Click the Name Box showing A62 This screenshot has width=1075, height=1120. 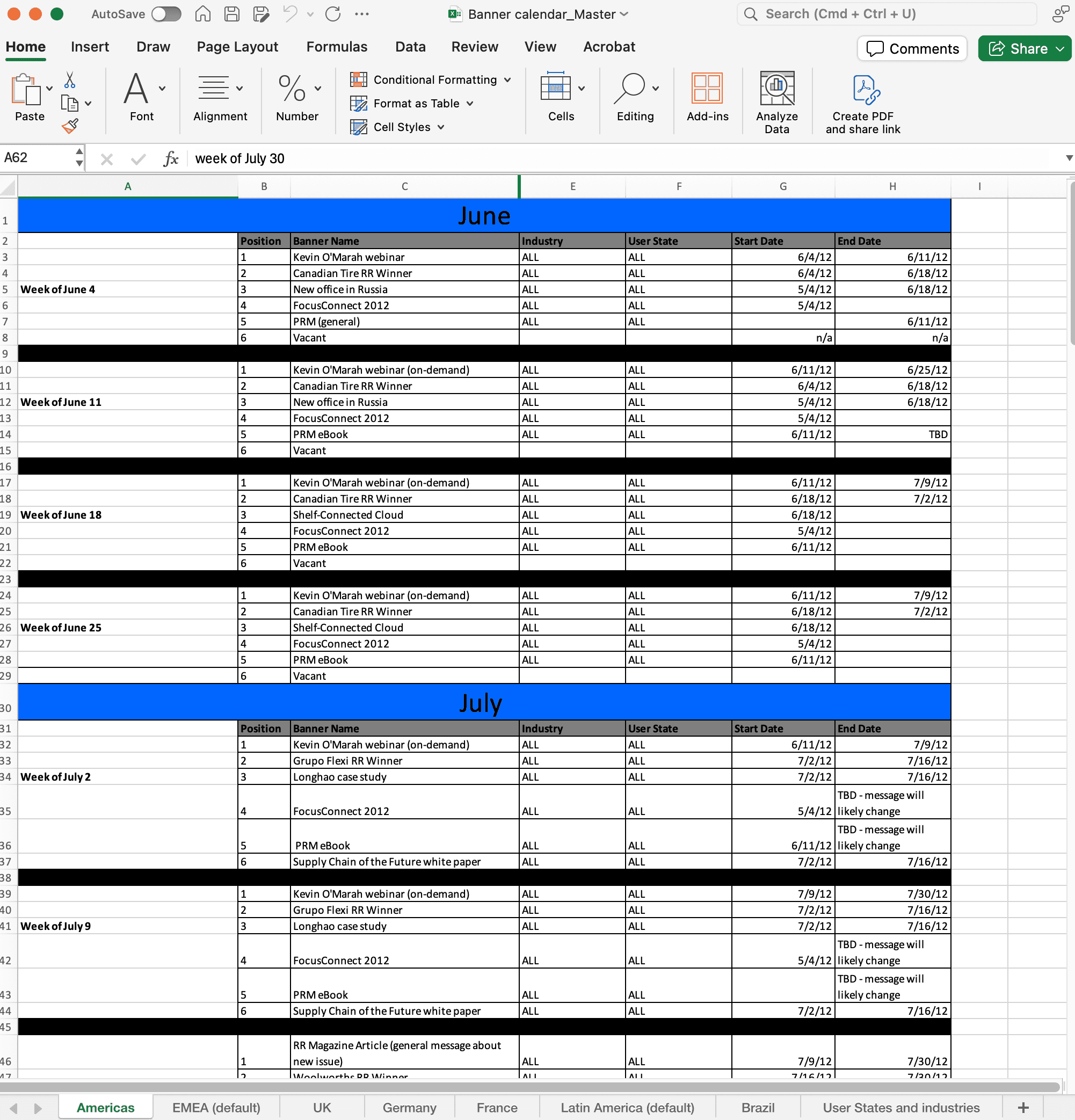(x=38, y=158)
